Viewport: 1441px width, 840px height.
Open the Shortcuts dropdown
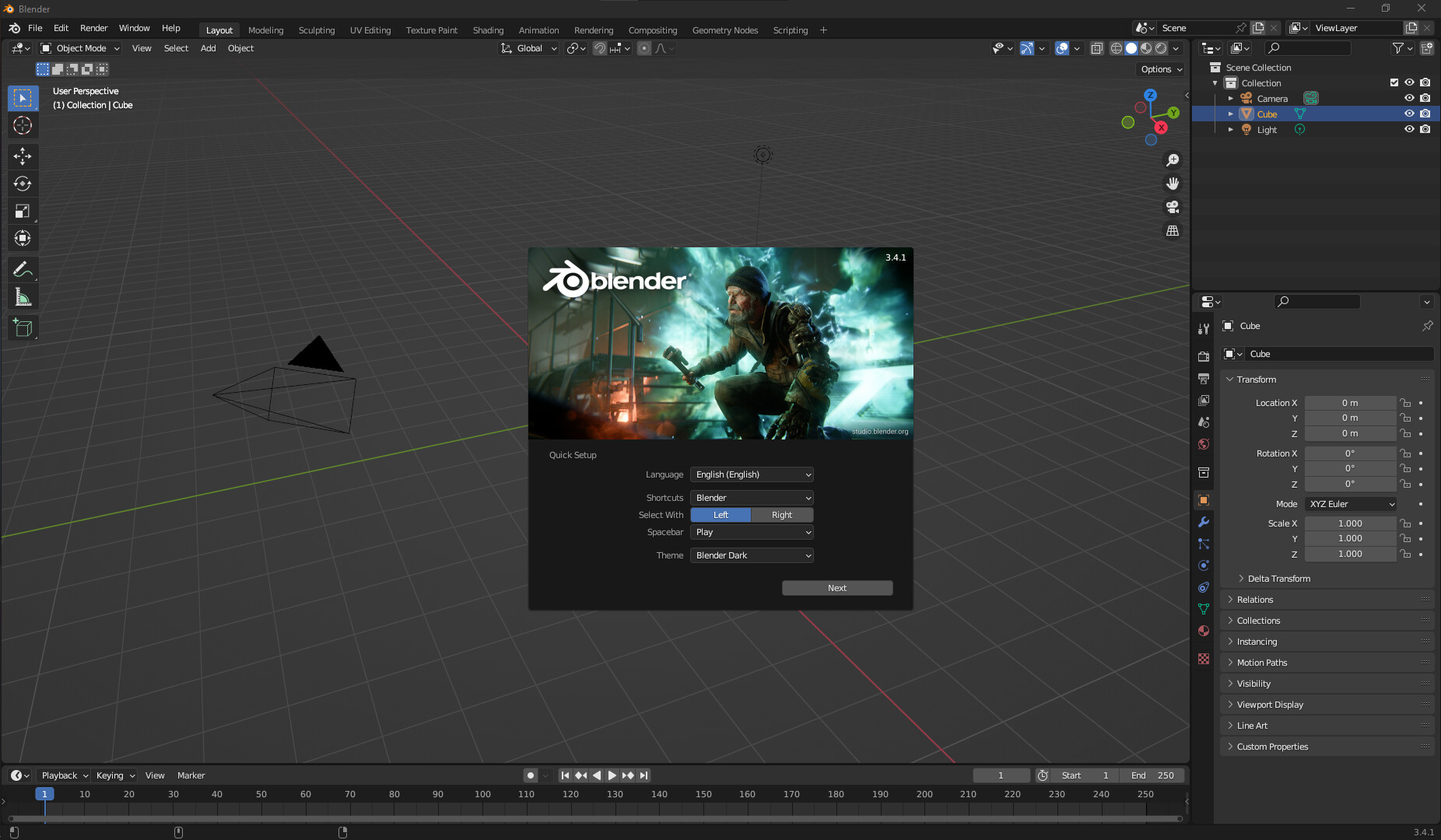pyautogui.click(x=751, y=497)
